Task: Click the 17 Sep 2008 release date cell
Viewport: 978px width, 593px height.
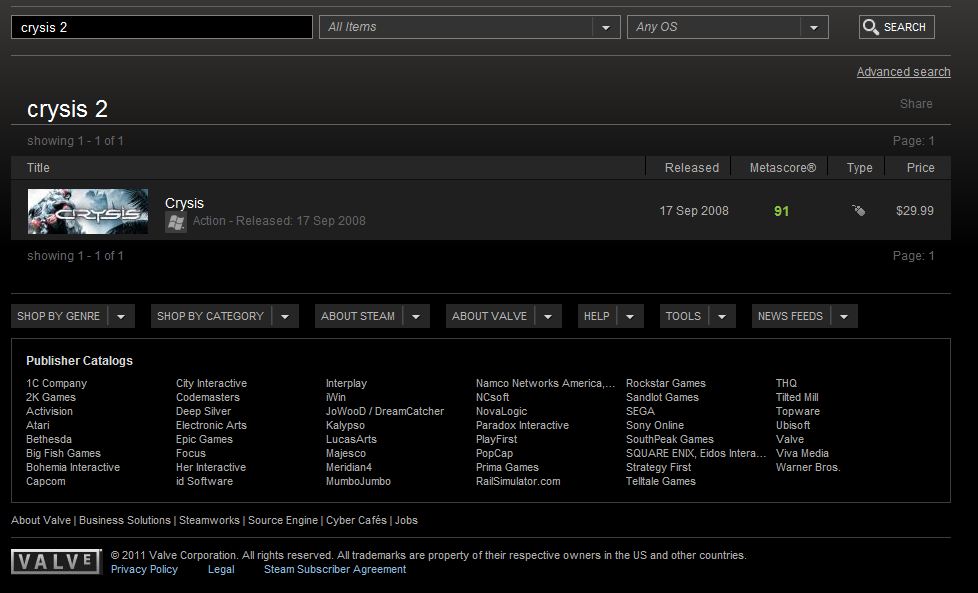Action: [694, 211]
